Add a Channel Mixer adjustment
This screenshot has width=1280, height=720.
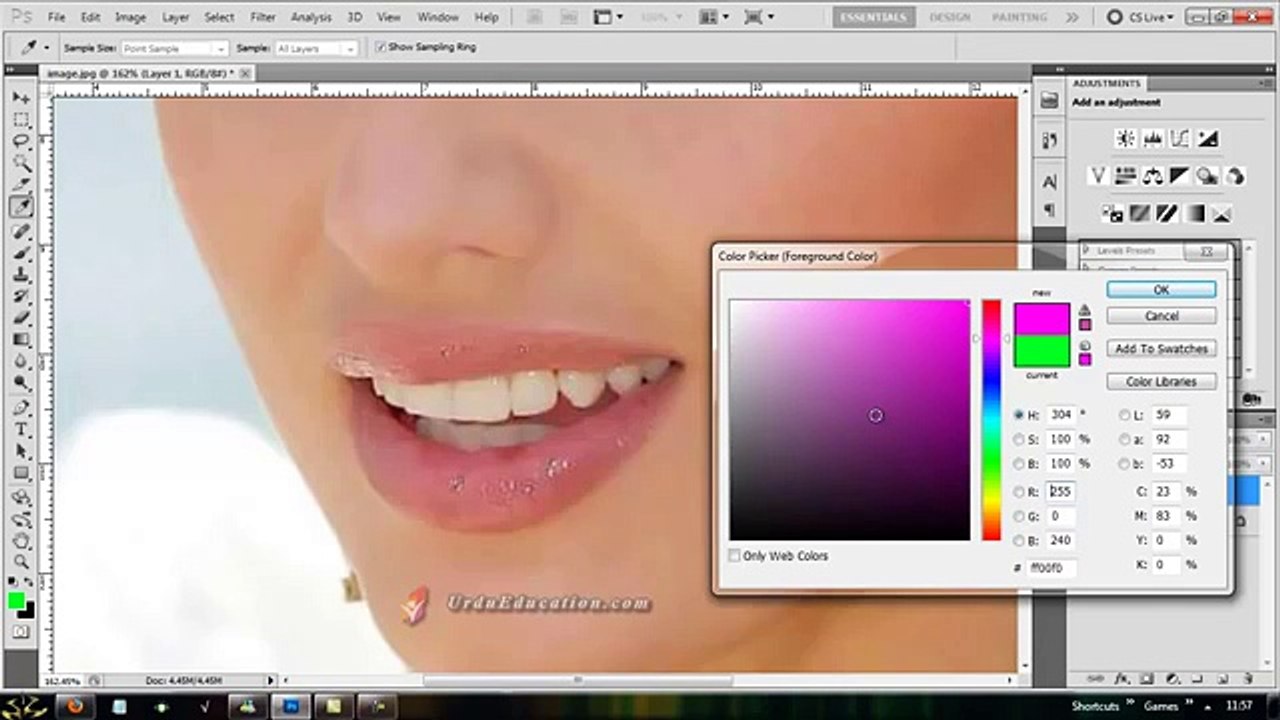(x=1235, y=176)
